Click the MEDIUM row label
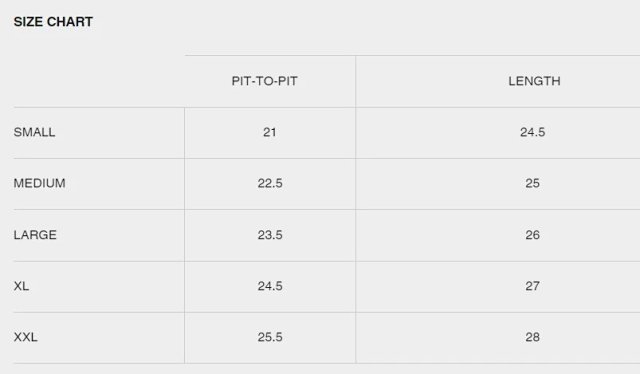This screenshot has height=374, width=640. (x=40, y=183)
